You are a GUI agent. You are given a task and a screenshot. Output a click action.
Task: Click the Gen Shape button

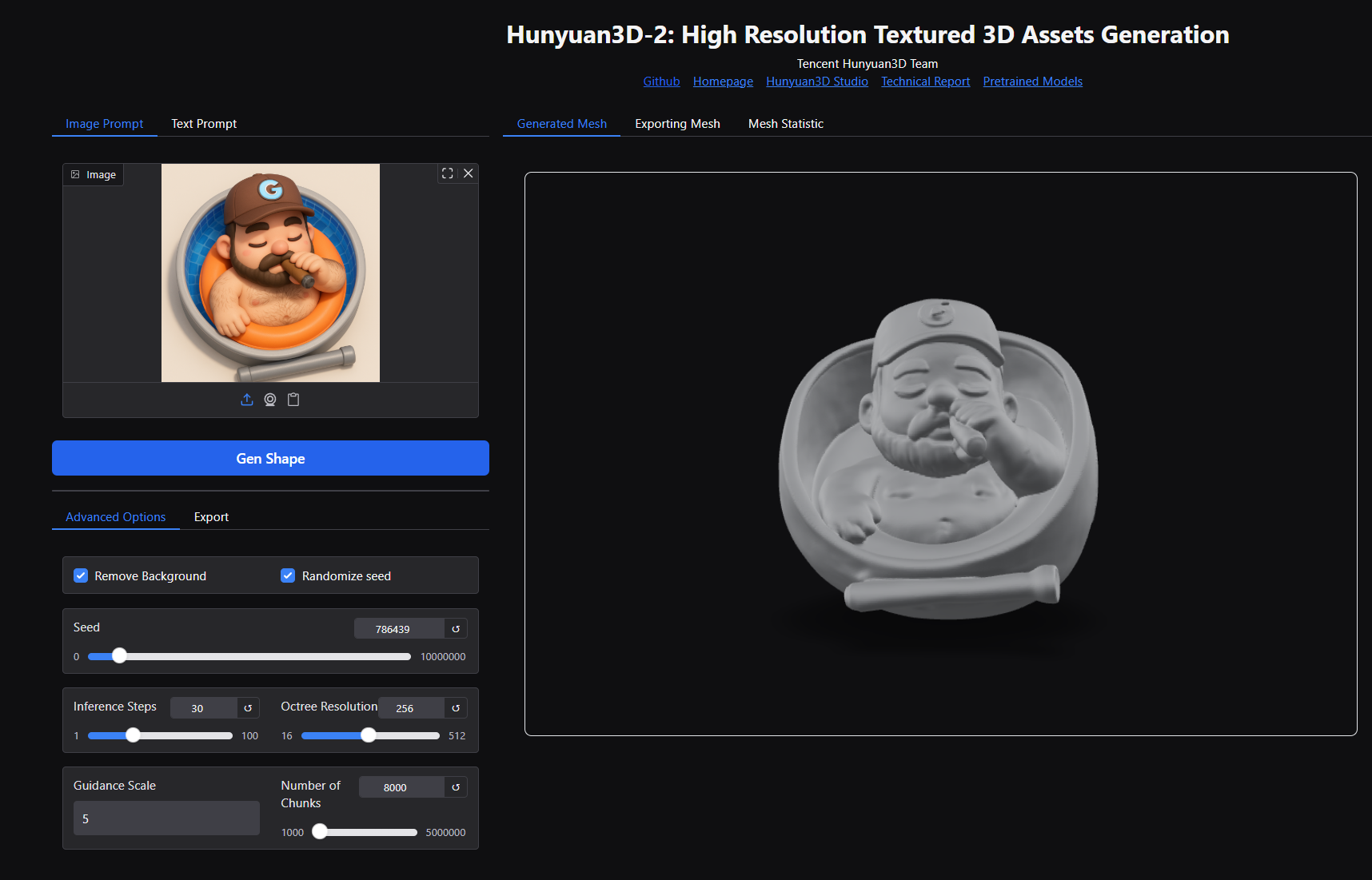tap(270, 458)
